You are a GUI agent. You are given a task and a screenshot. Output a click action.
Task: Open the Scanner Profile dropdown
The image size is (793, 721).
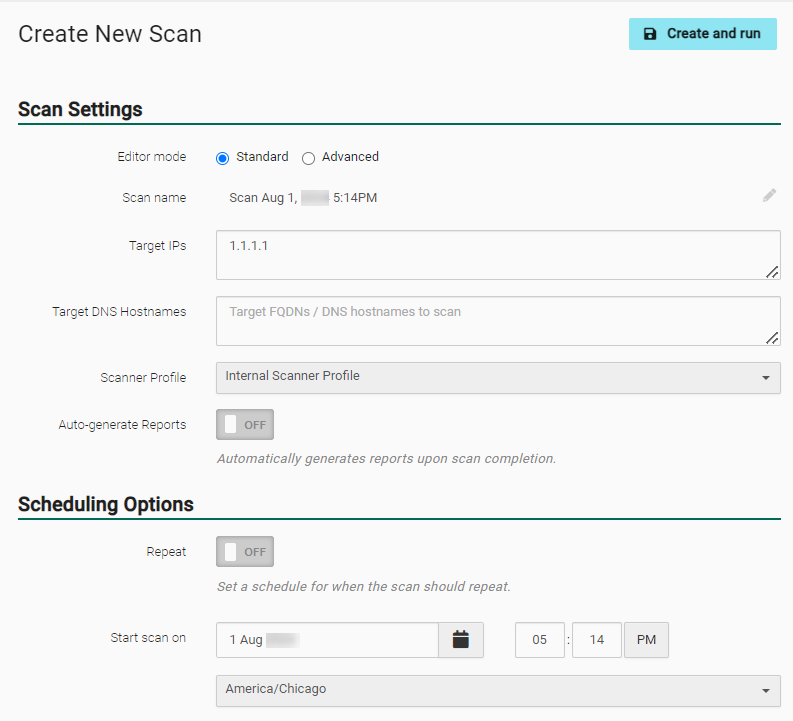tap(497, 377)
